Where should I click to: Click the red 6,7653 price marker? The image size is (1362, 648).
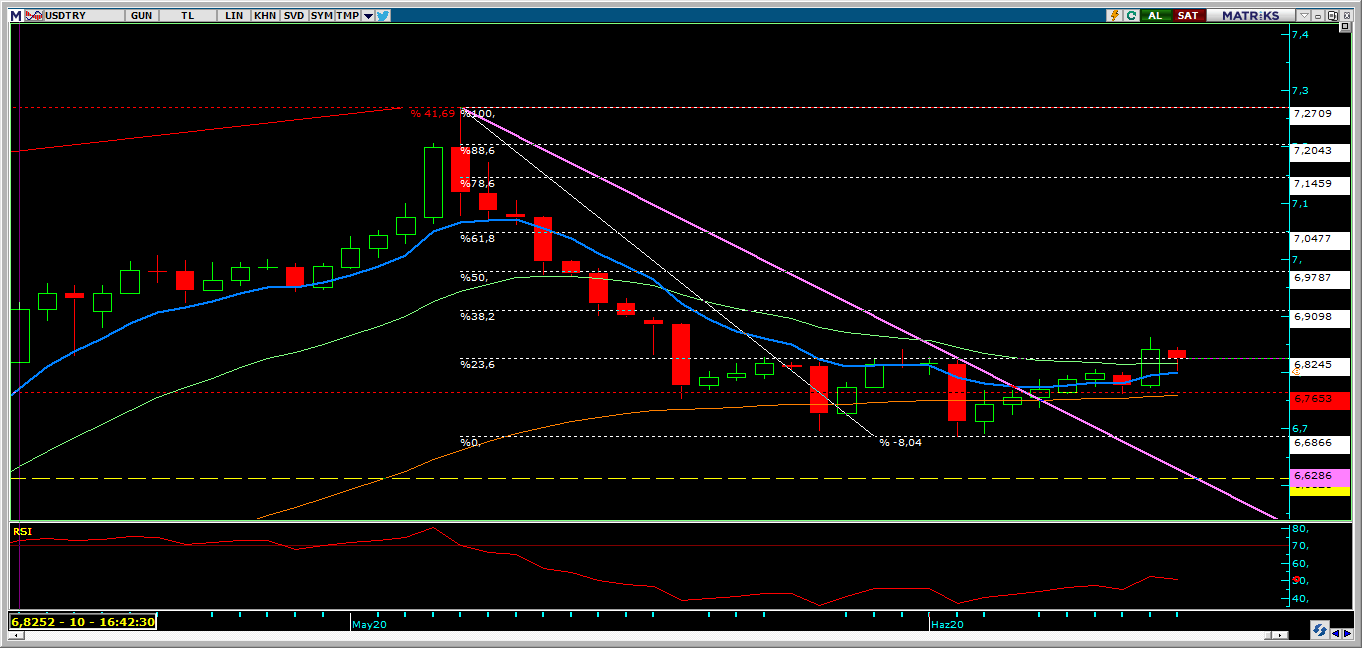point(1320,399)
